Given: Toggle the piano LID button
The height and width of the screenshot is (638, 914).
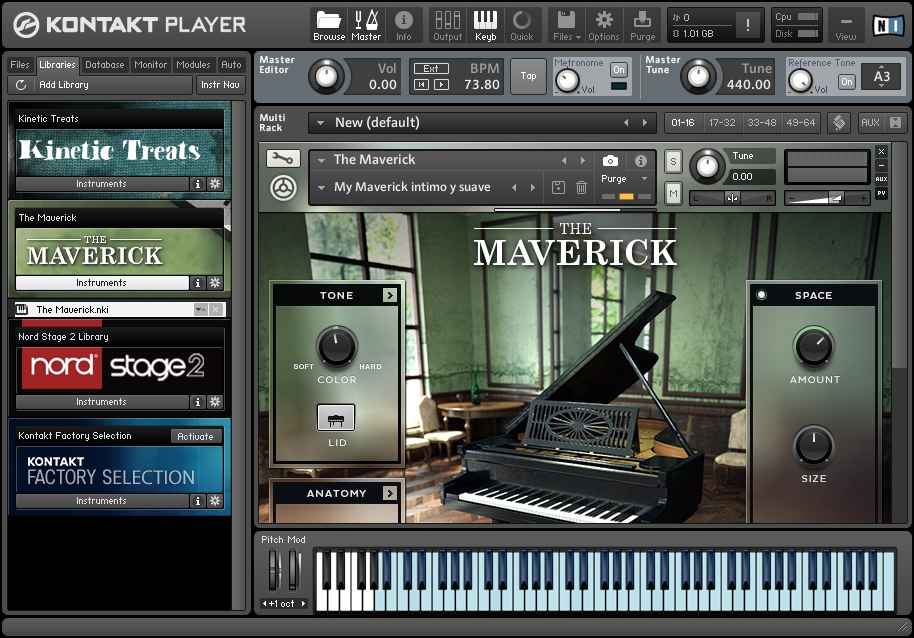Looking at the screenshot, I should coord(336,418).
